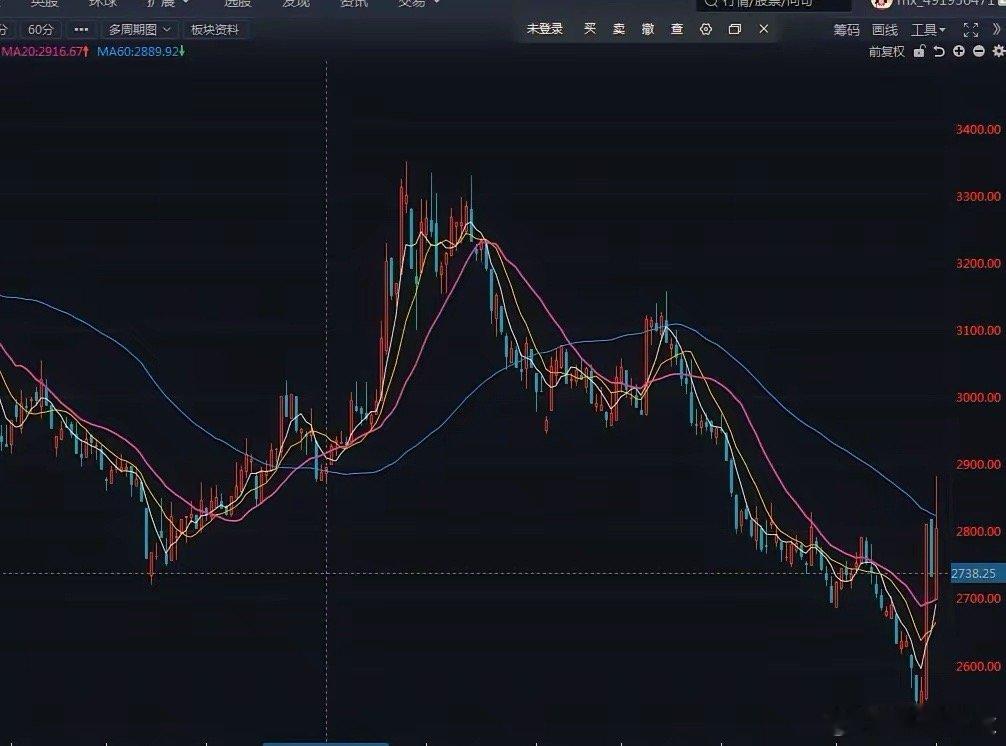Open the 筹码 chip distribution panel
The width and height of the screenshot is (1006, 746).
pyautogui.click(x=846, y=30)
